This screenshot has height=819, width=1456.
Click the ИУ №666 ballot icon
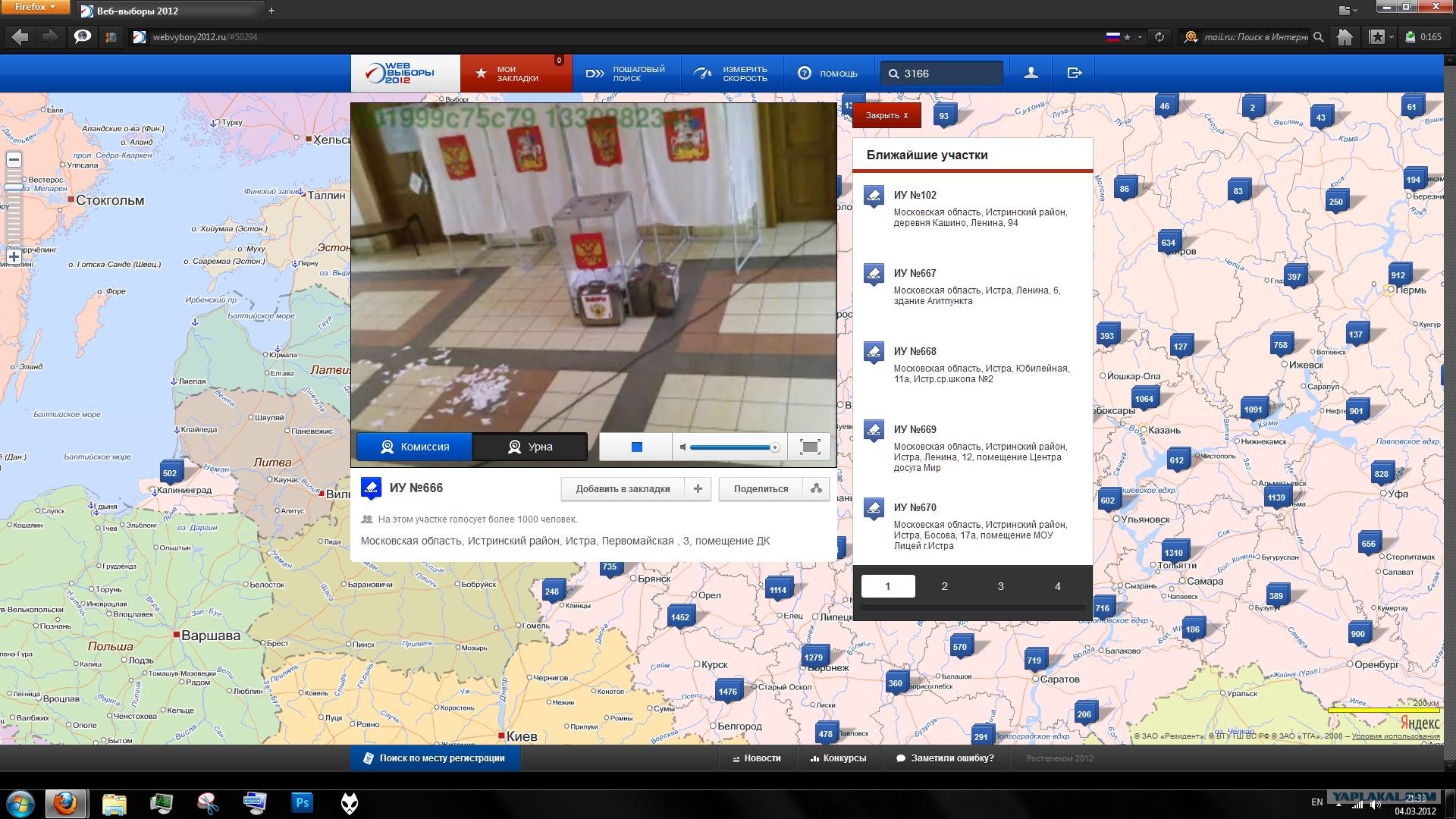(x=371, y=488)
